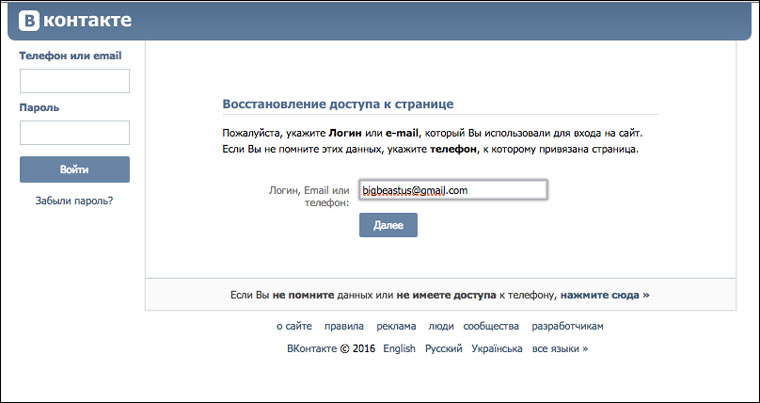Click the 'Телефон или email' label
Viewport: 760px width, 403px height.
tap(70, 55)
